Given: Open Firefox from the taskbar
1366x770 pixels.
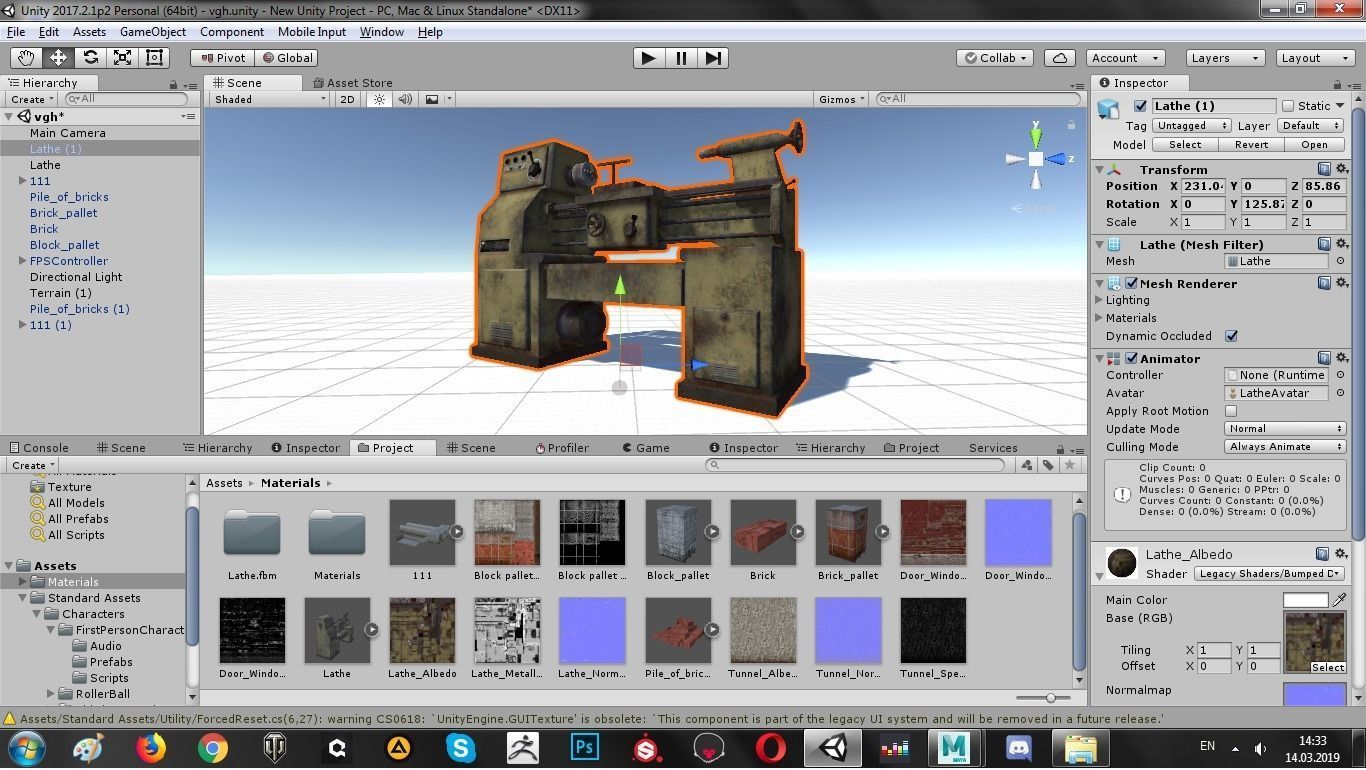Looking at the screenshot, I should (x=151, y=748).
